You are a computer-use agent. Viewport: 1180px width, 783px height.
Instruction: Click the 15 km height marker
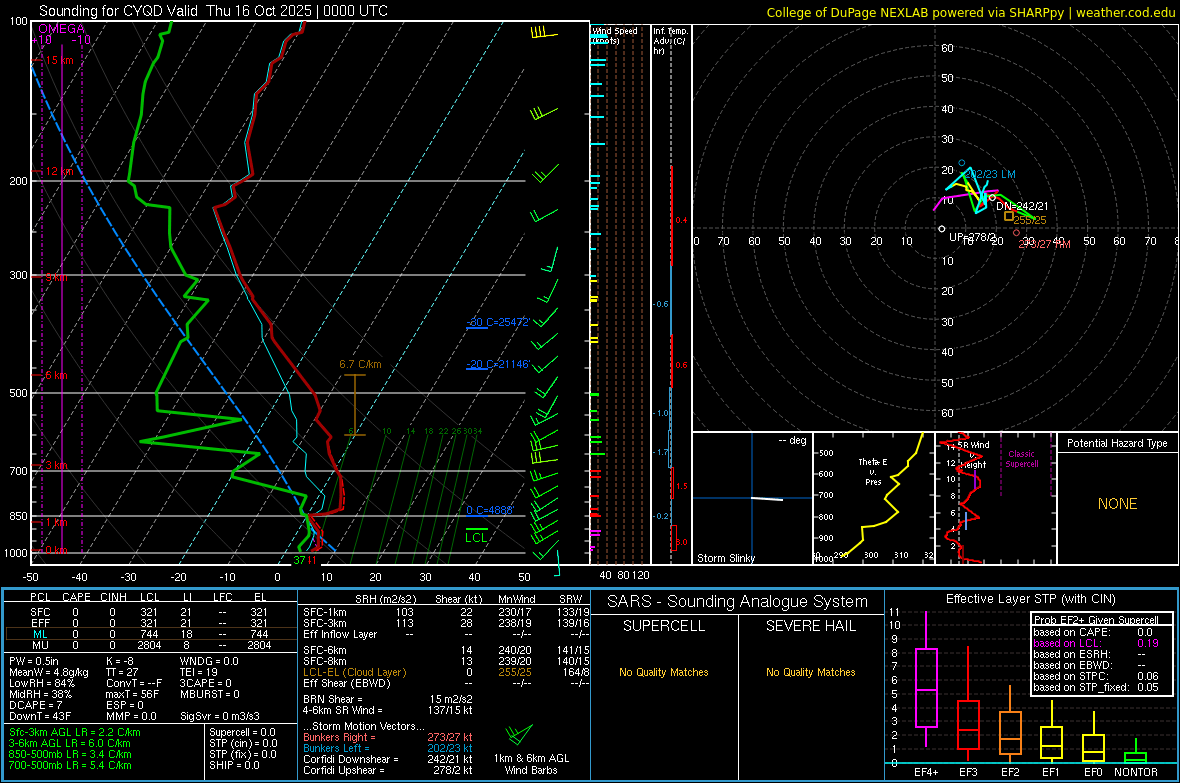(58, 60)
